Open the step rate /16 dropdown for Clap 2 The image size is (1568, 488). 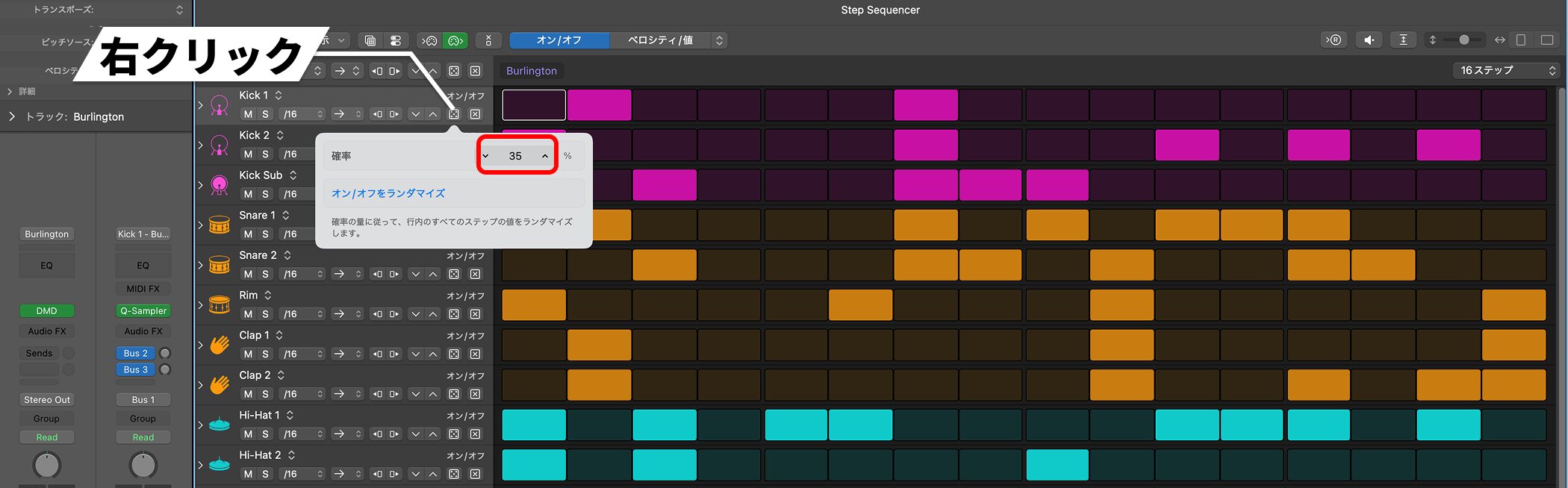303,394
